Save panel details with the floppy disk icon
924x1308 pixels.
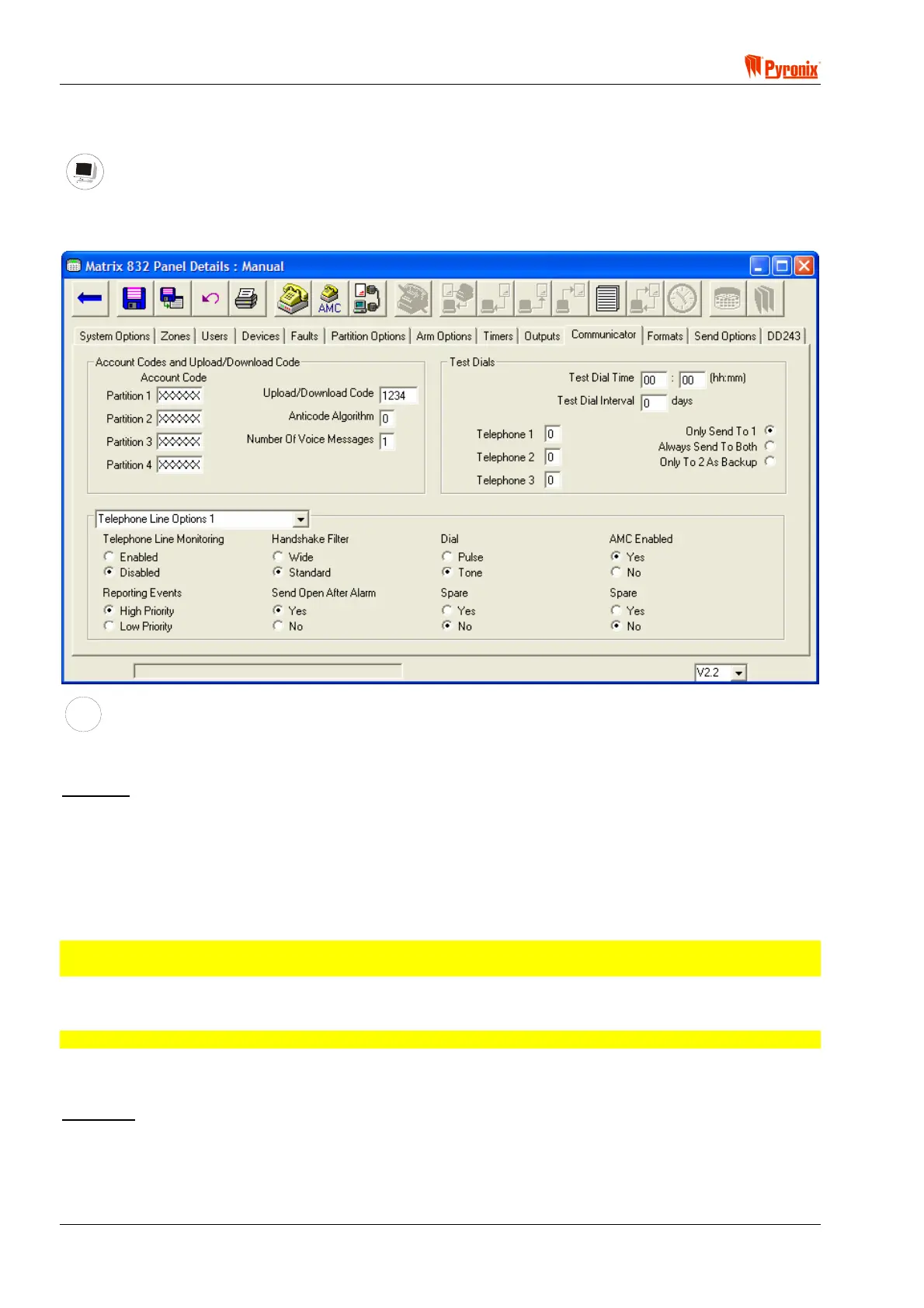134,299
